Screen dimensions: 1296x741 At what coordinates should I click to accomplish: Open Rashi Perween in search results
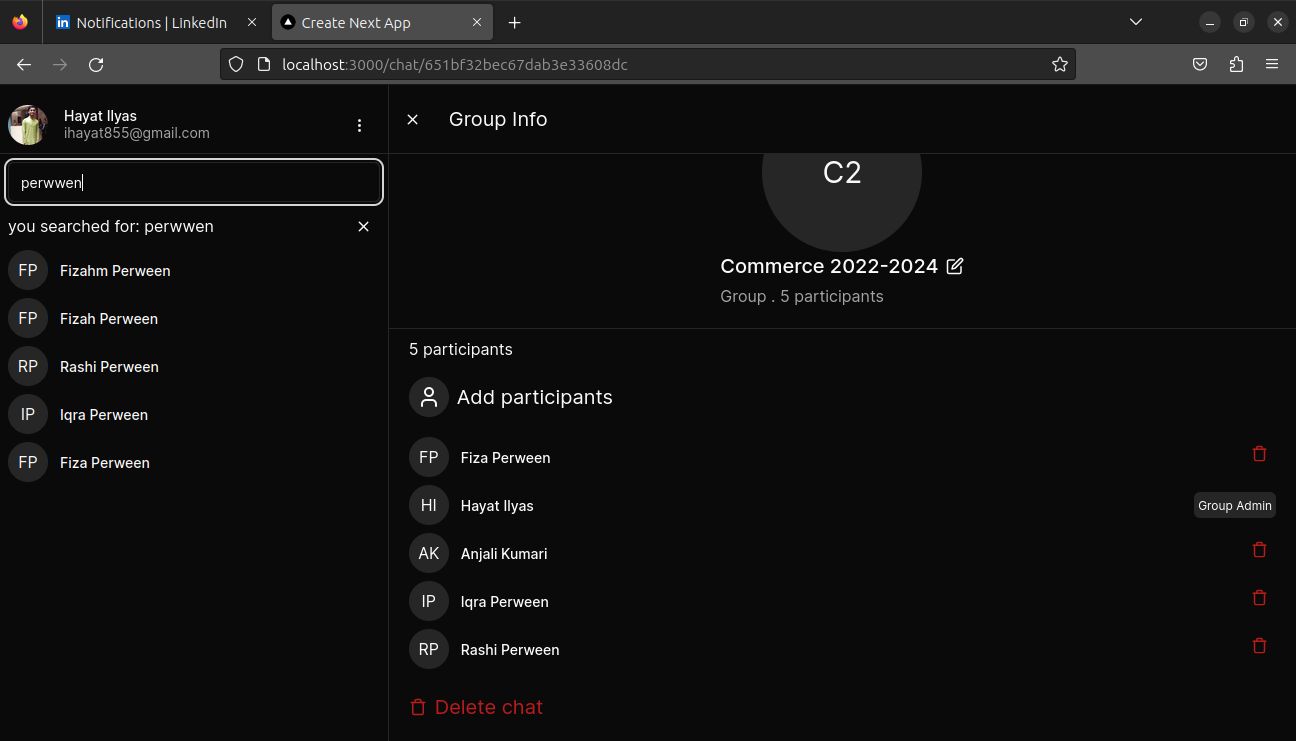click(x=108, y=367)
